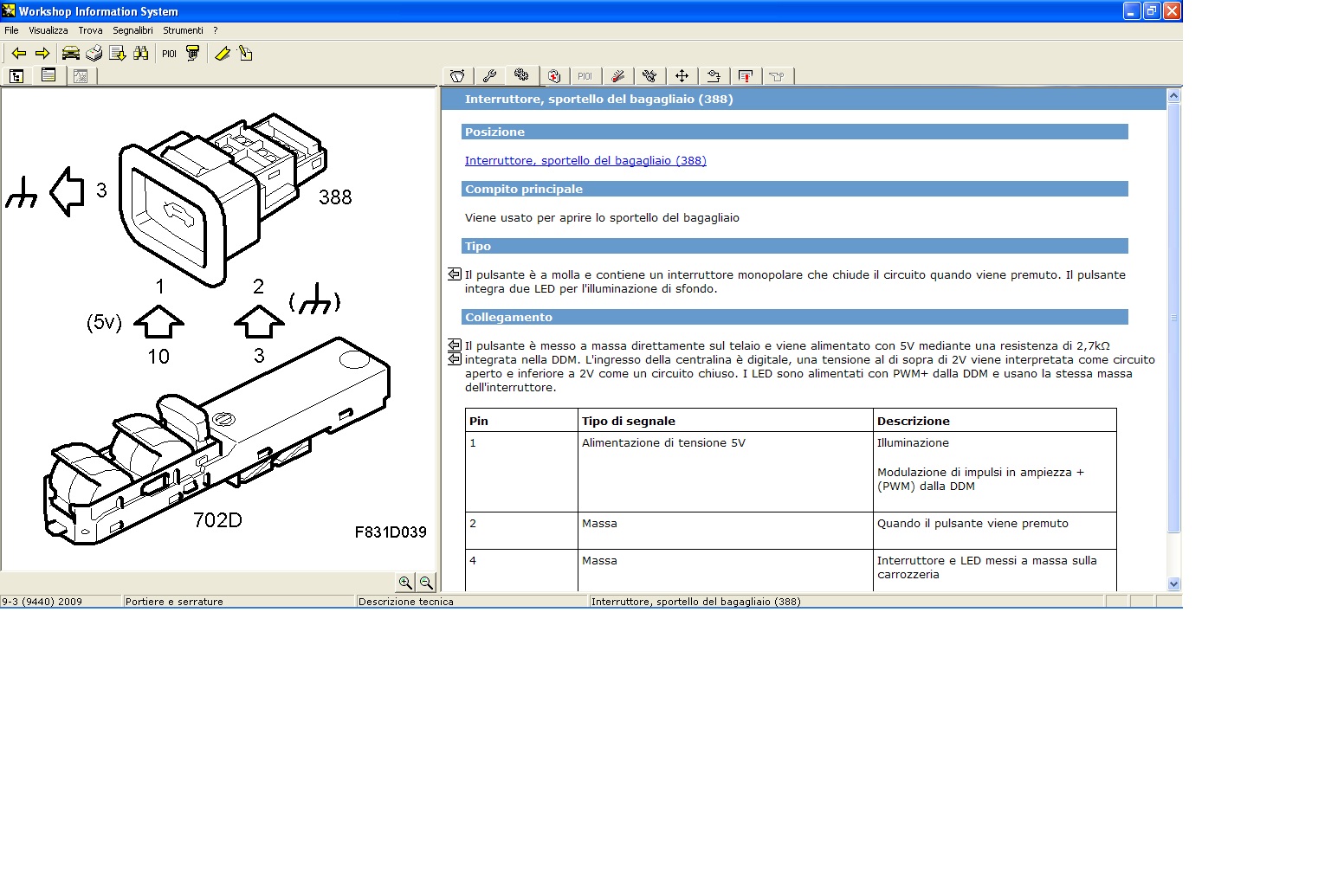The image size is (1344, 896).
Task: Open the ? help menu
Action: (x=216, y=30)
